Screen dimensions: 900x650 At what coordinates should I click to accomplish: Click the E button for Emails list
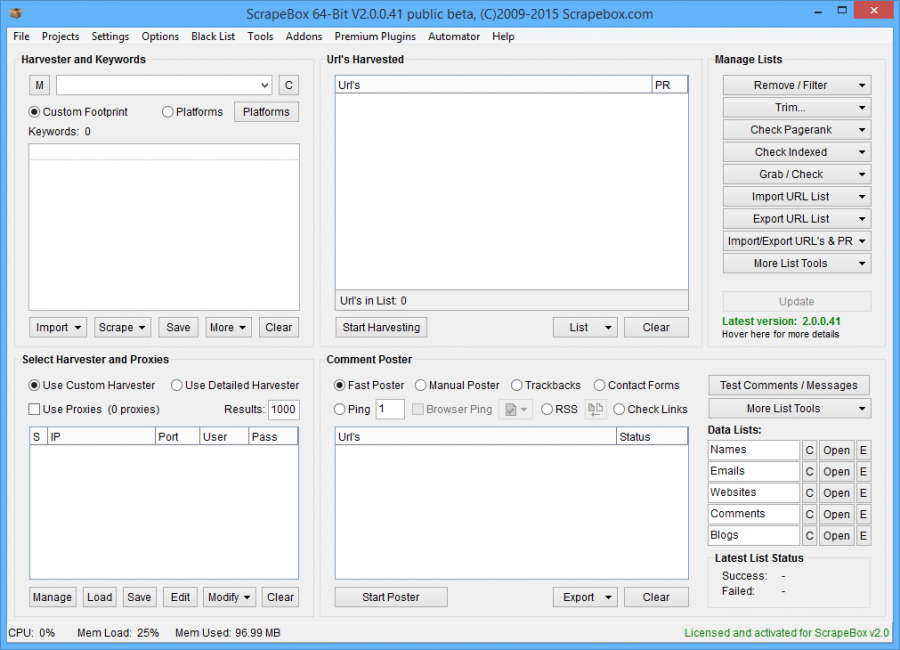pyautogui.click(x=863, y=472)
